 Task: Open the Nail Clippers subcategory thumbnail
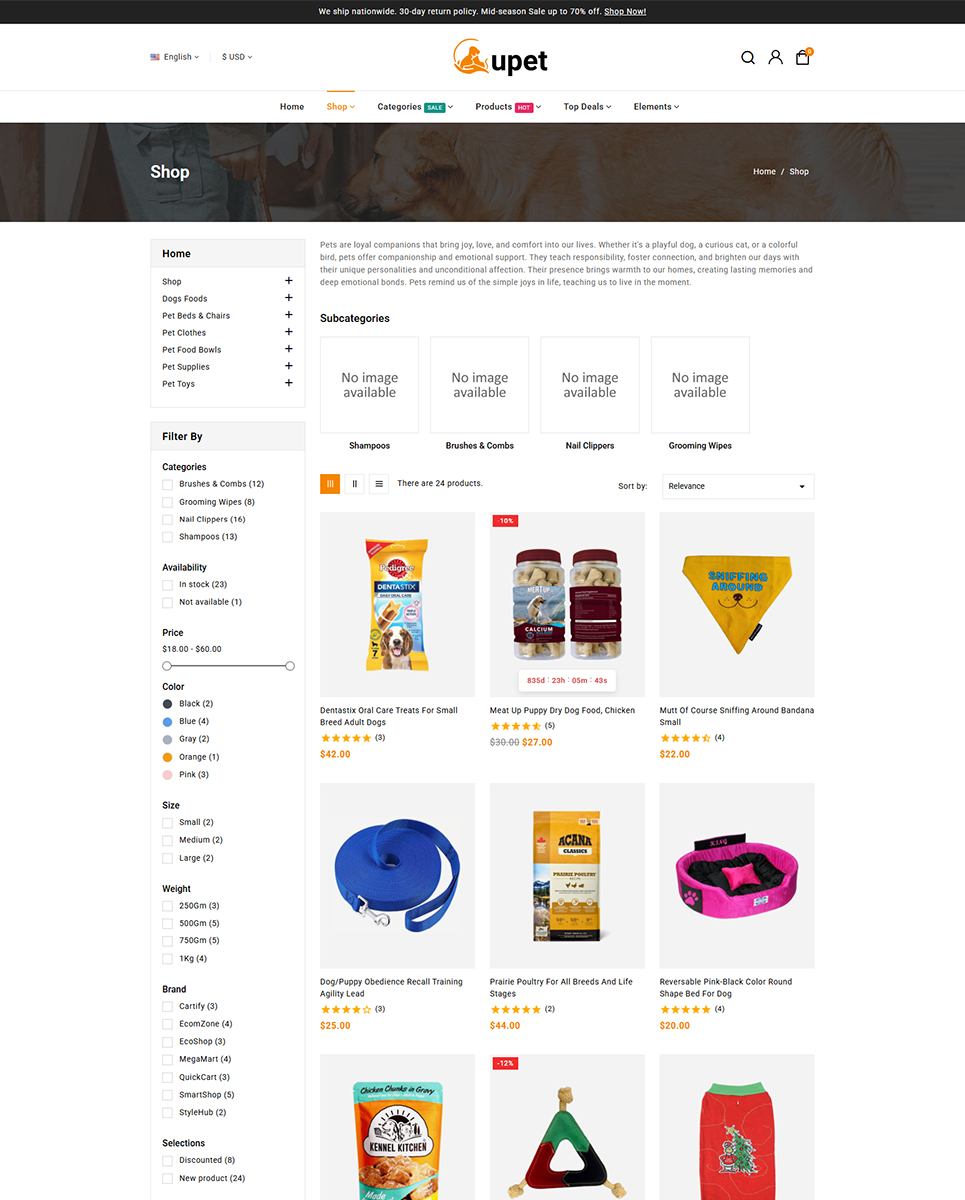pyautogui.click(x=590, y=385)
